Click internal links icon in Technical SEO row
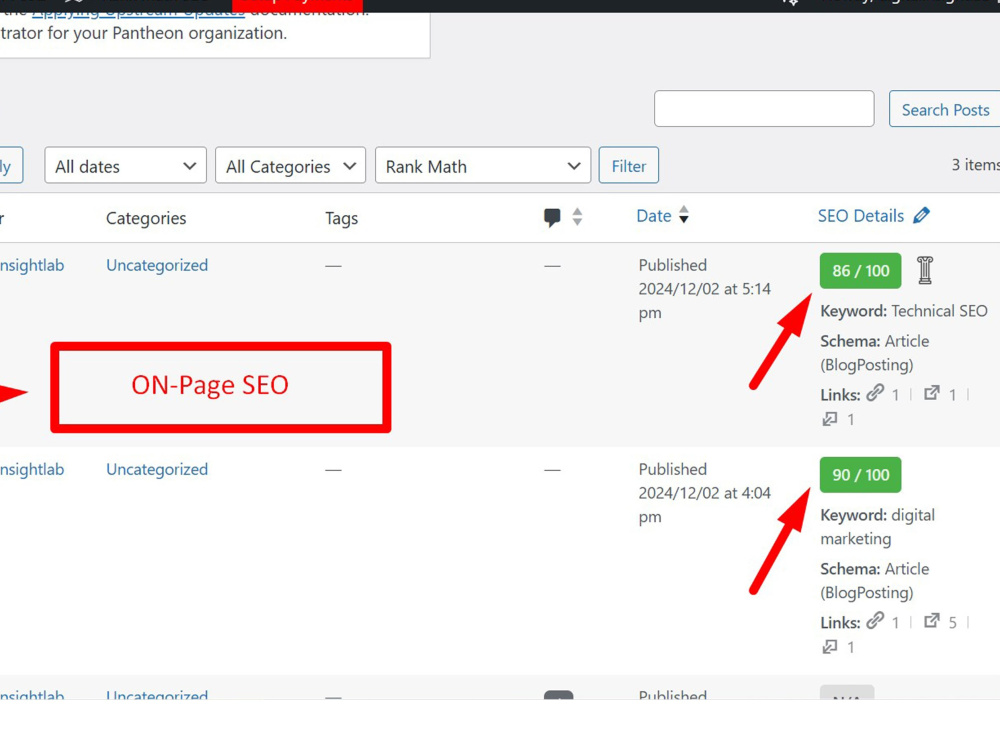This screenshot has width=1000, height=750. [875, 393]
